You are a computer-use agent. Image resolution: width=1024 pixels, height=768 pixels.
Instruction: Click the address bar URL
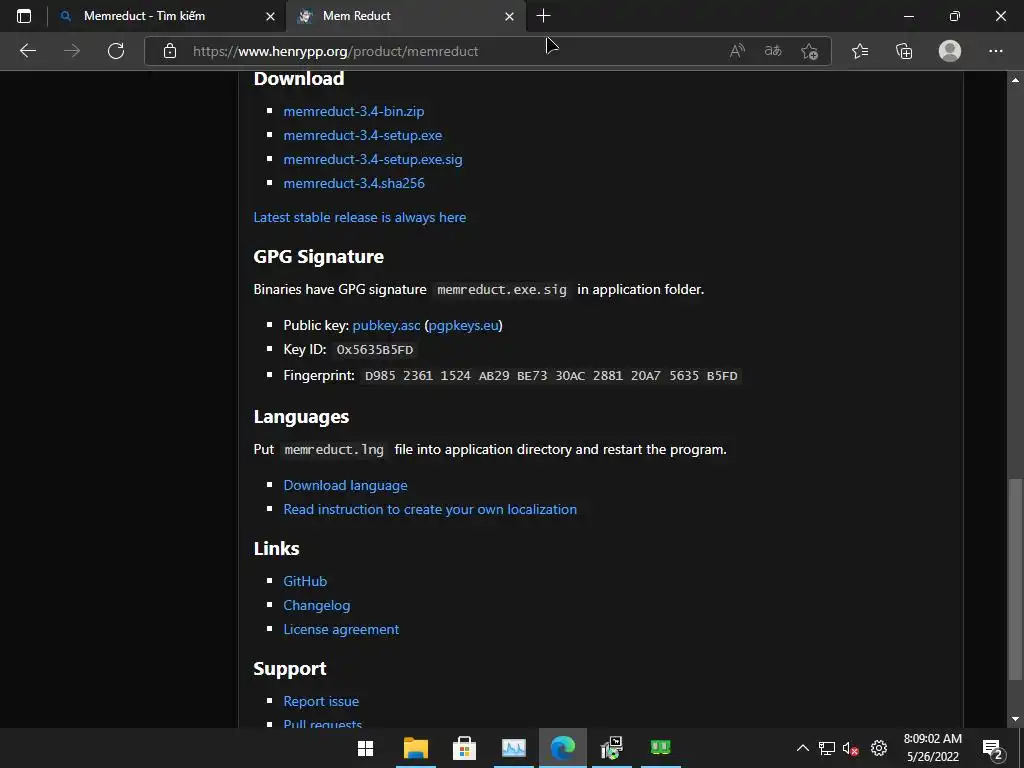coord(335,51)
